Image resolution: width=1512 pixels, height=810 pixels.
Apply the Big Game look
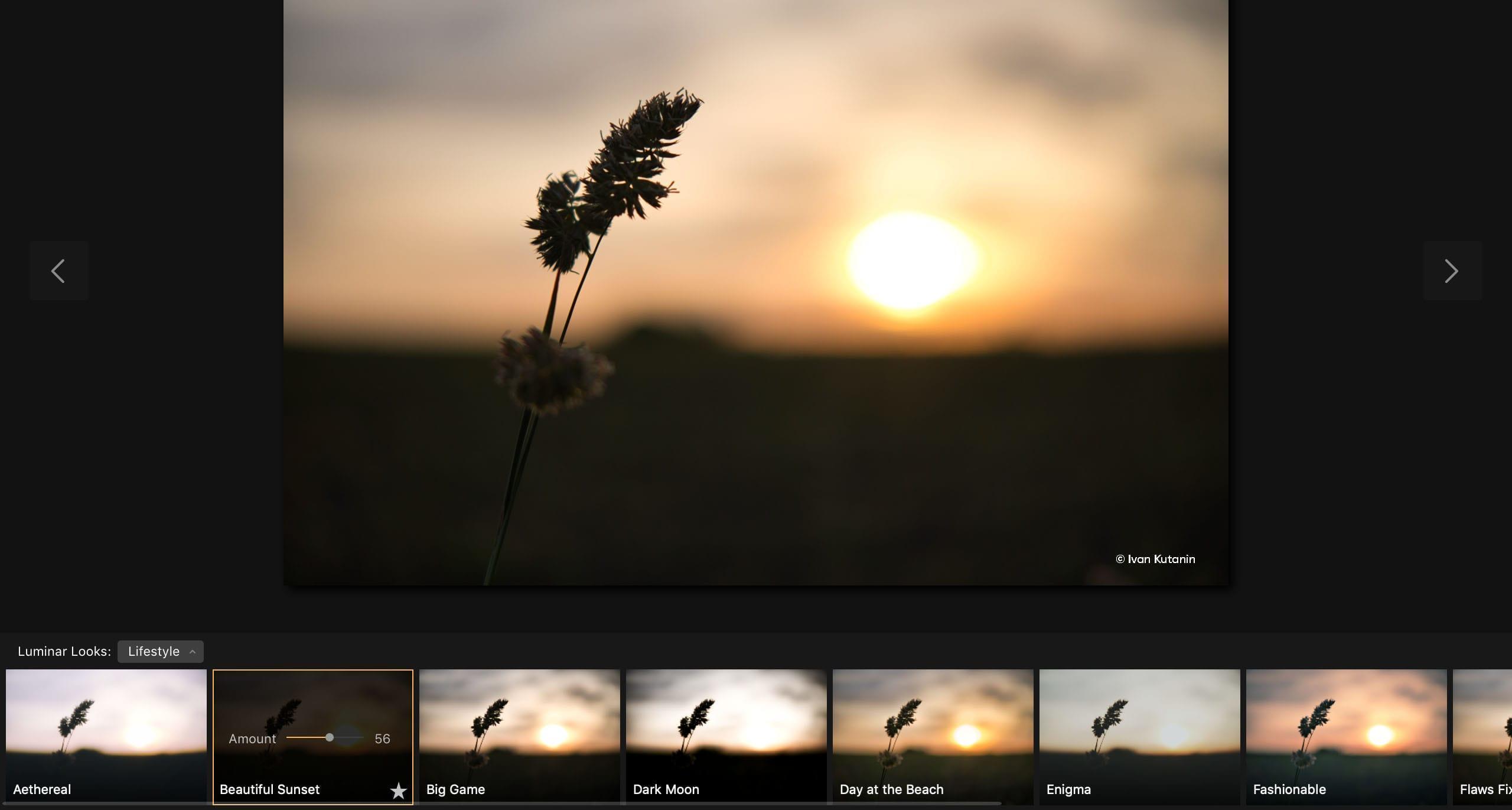pos(520,727)
